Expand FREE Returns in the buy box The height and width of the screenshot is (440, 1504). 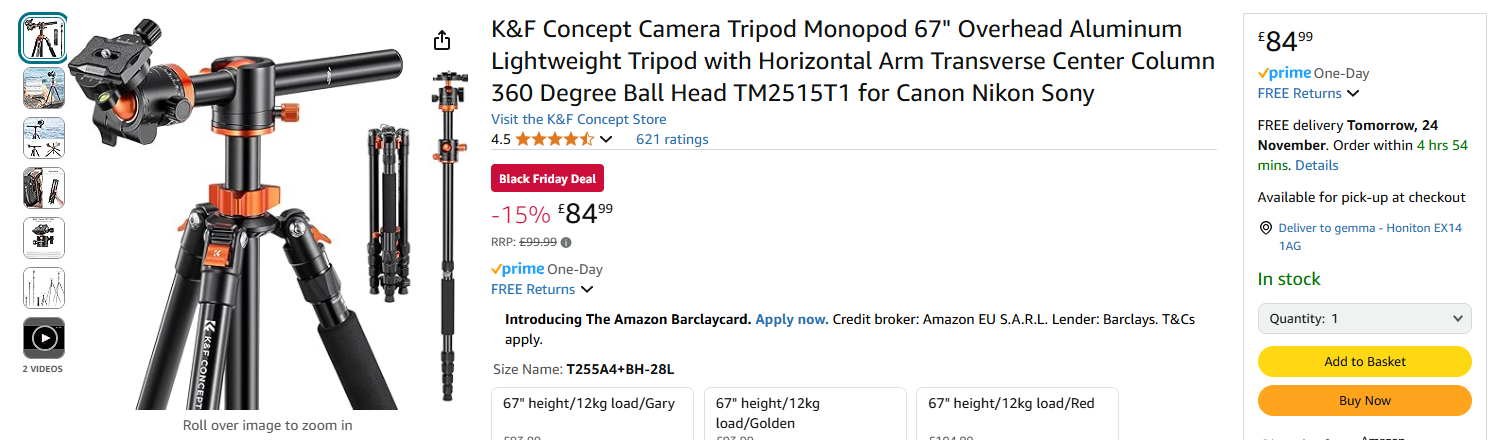1308,93
